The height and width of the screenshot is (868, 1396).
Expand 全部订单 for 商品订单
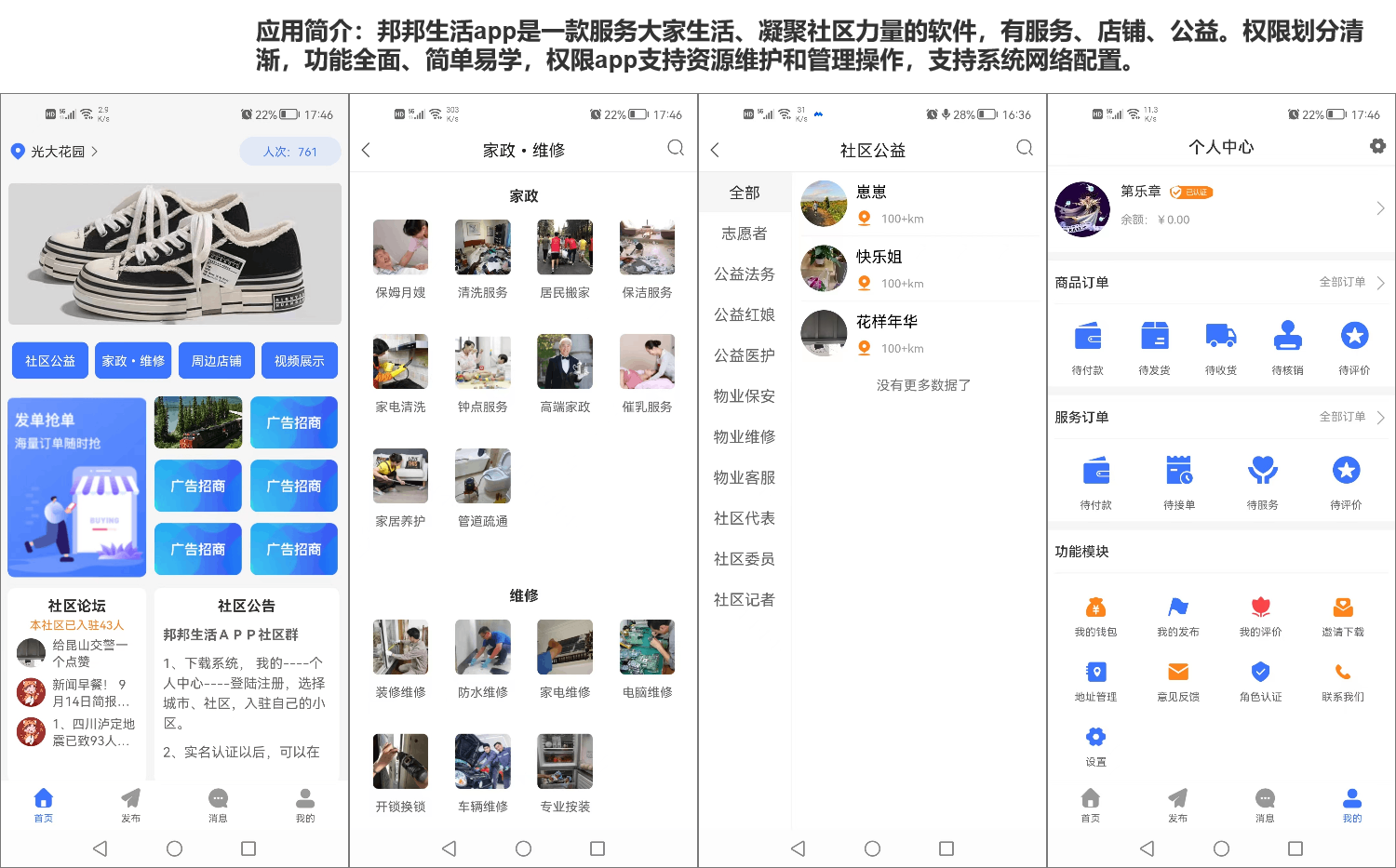[1351, 282]
